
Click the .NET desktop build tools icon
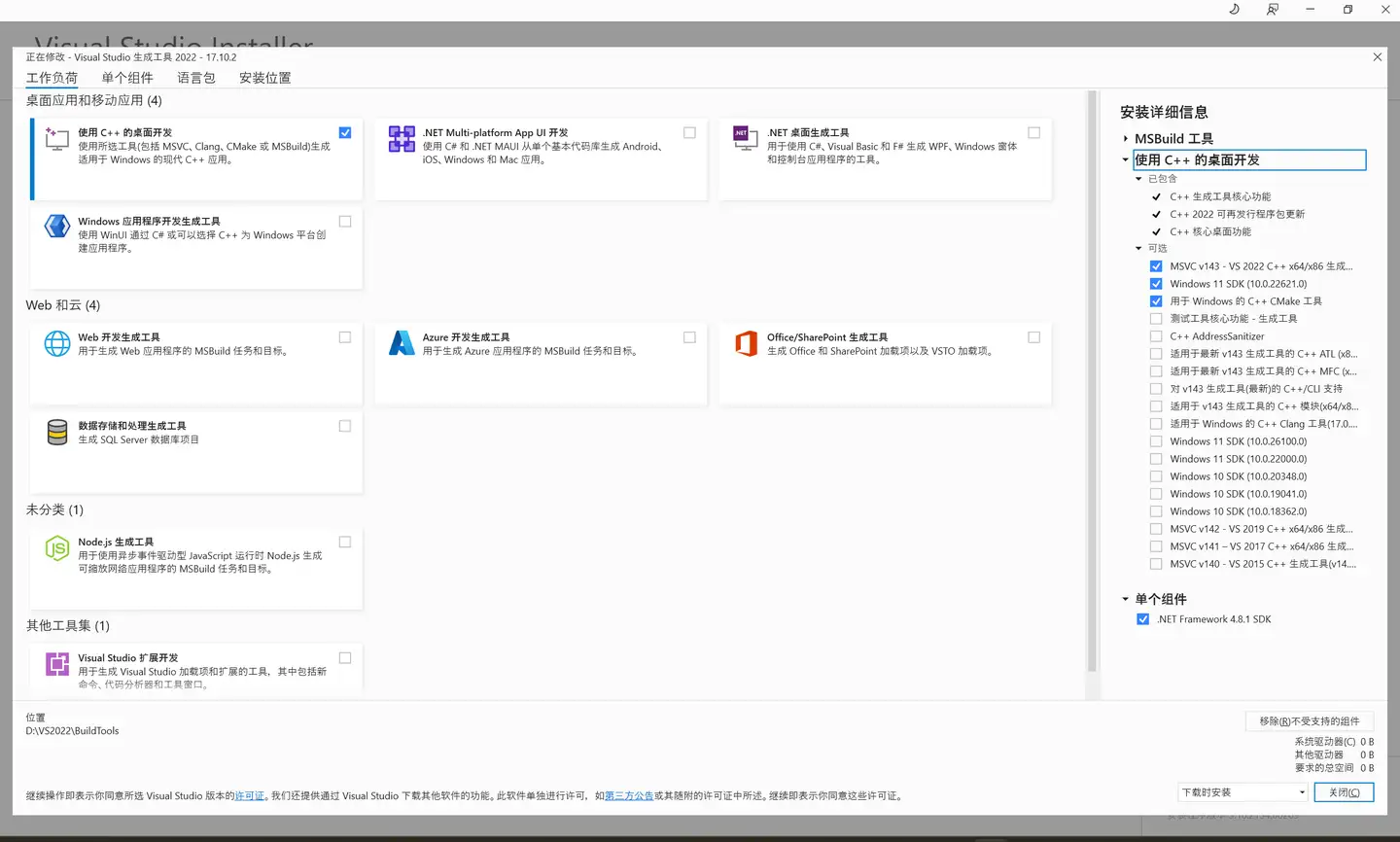(x=746, y=139)
